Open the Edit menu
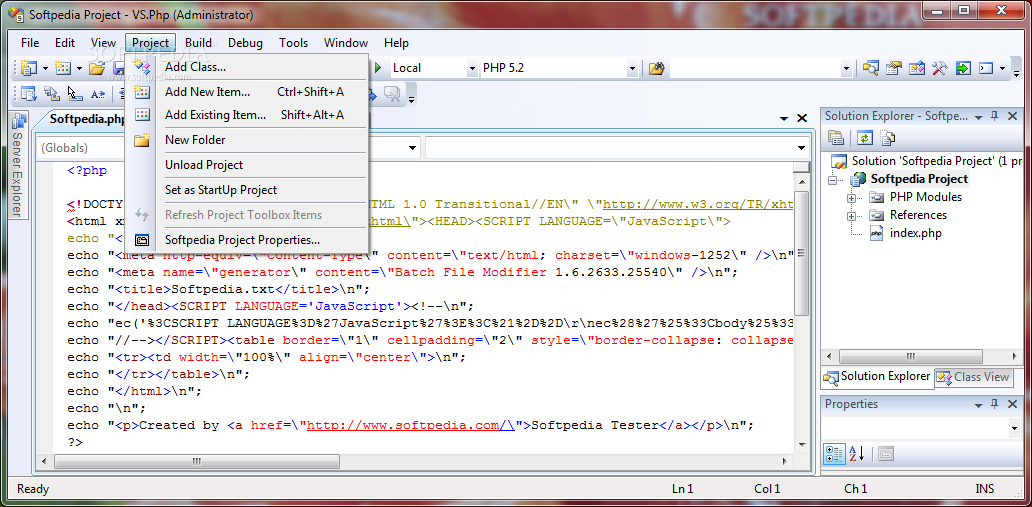 coord(64,43)
